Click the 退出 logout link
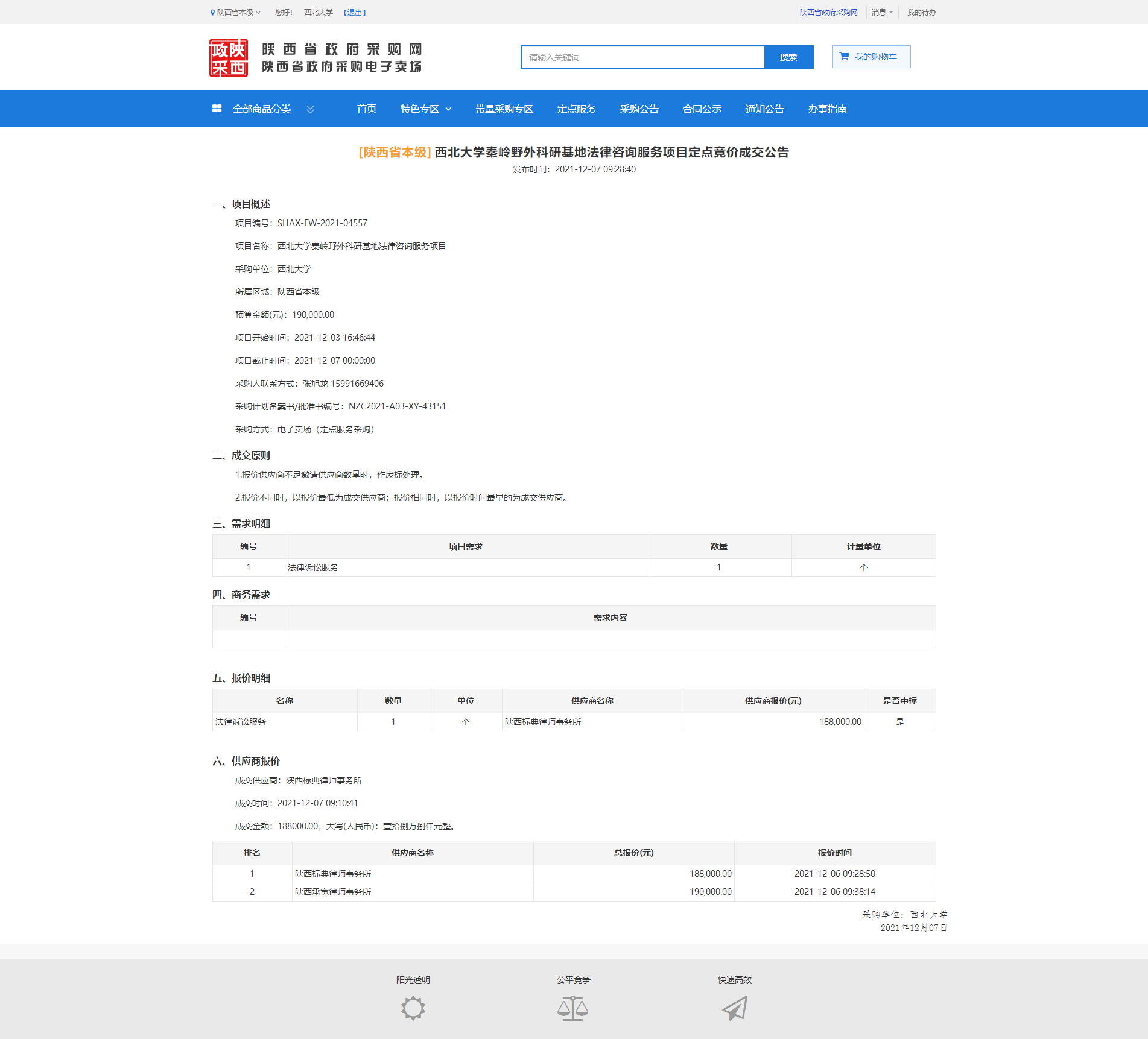The height and width of the screenshot is (1039, 1148). (355, 13)
